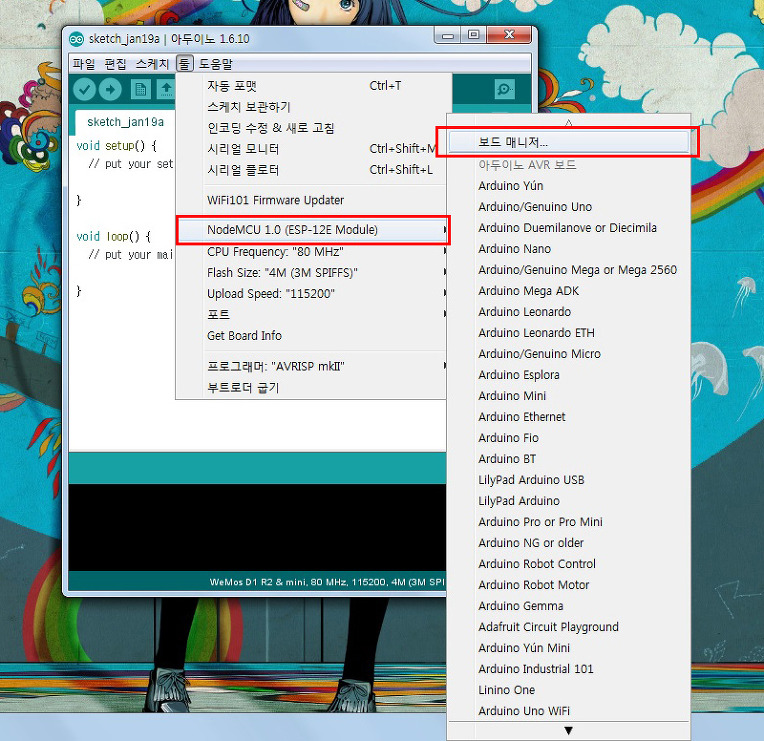Select Arduino Yún board

568,186
